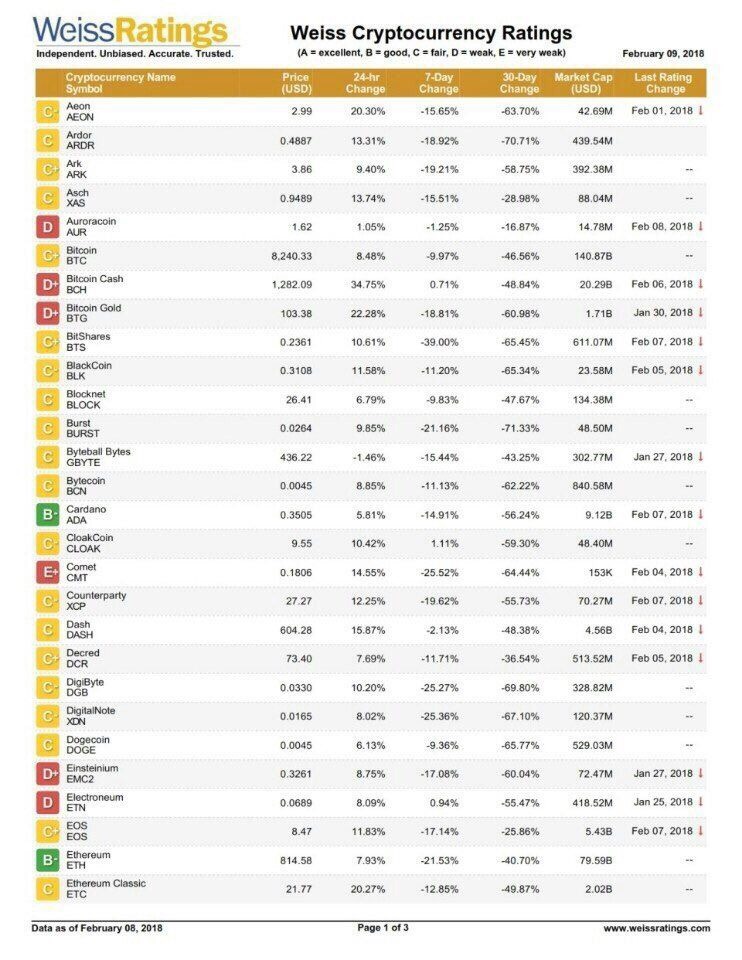Click the Ethereum Classic ETC row name
Image resolution: width=742 pixels, height=960 pixels.
tap(106, 889)
